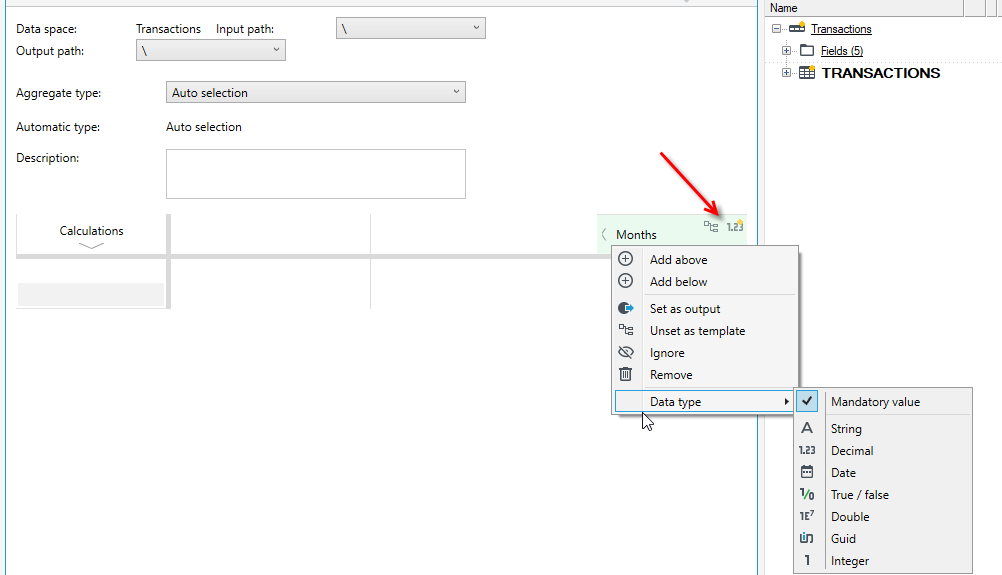Viewport: 1002px width, 575px height.
Task: Click the left chevron beside Months
Action: coord(604,234)
